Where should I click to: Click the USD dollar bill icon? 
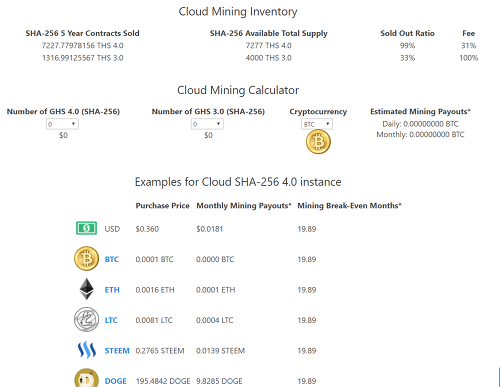pyautogui.click(x=86, y=228)
